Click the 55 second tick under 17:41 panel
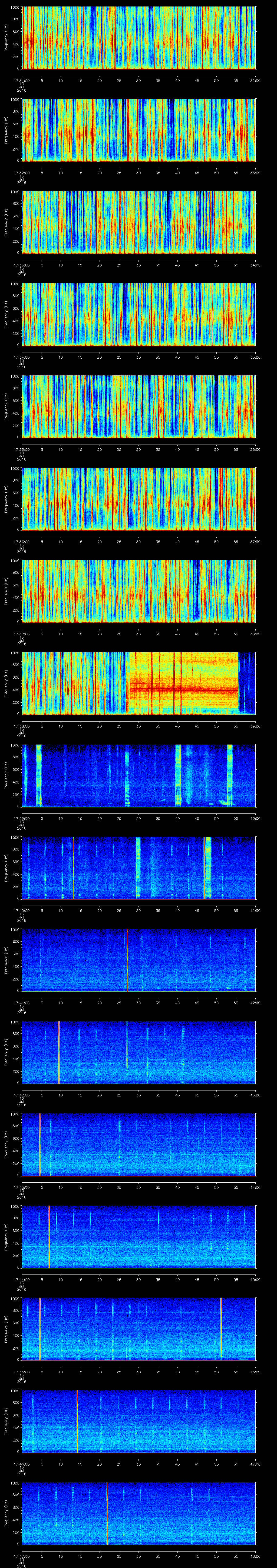This screenshot has width=277, height=1568. click(236, 1003)
